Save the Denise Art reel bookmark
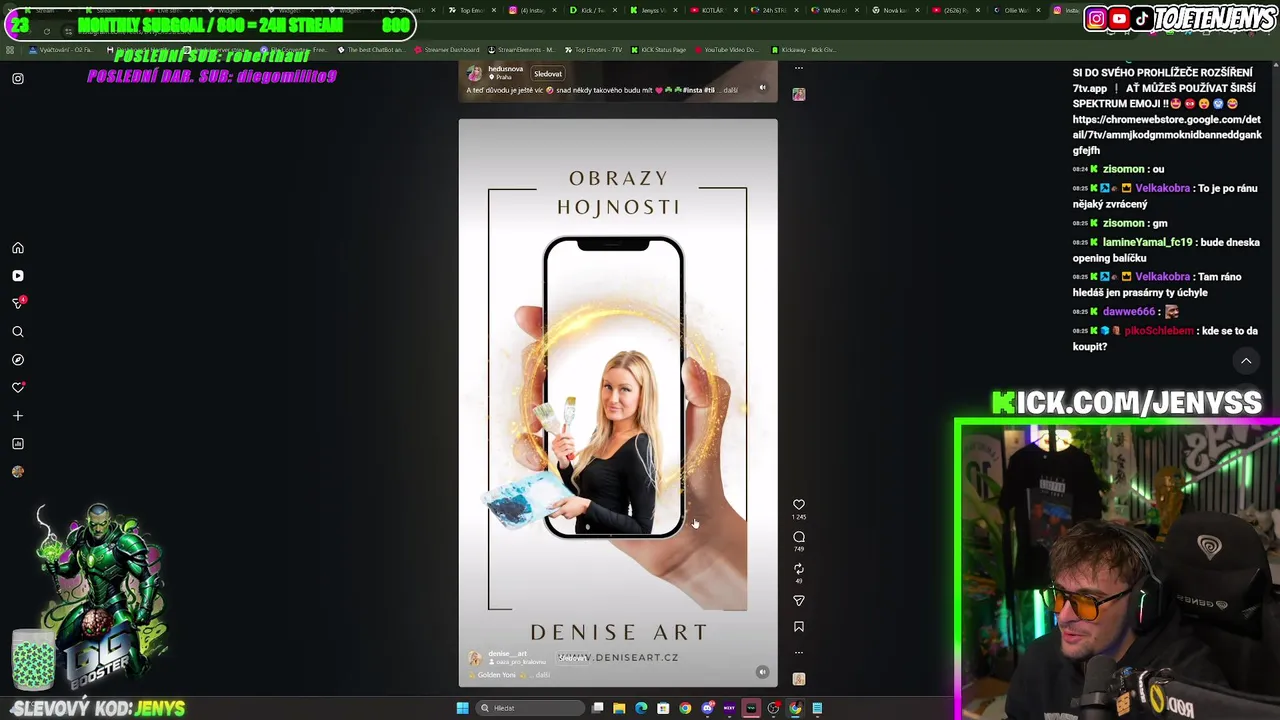Viewport: 1280px width, 720px height. 798,627
